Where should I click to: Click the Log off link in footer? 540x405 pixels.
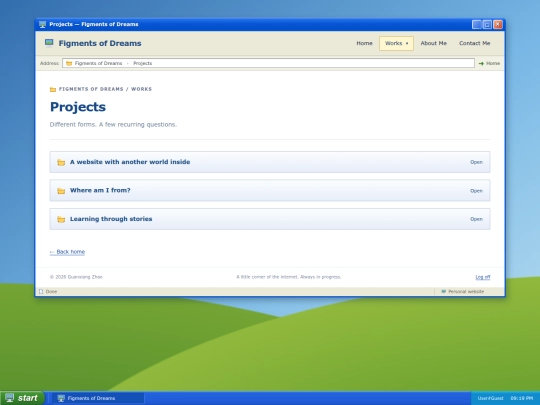pos(482,277)
